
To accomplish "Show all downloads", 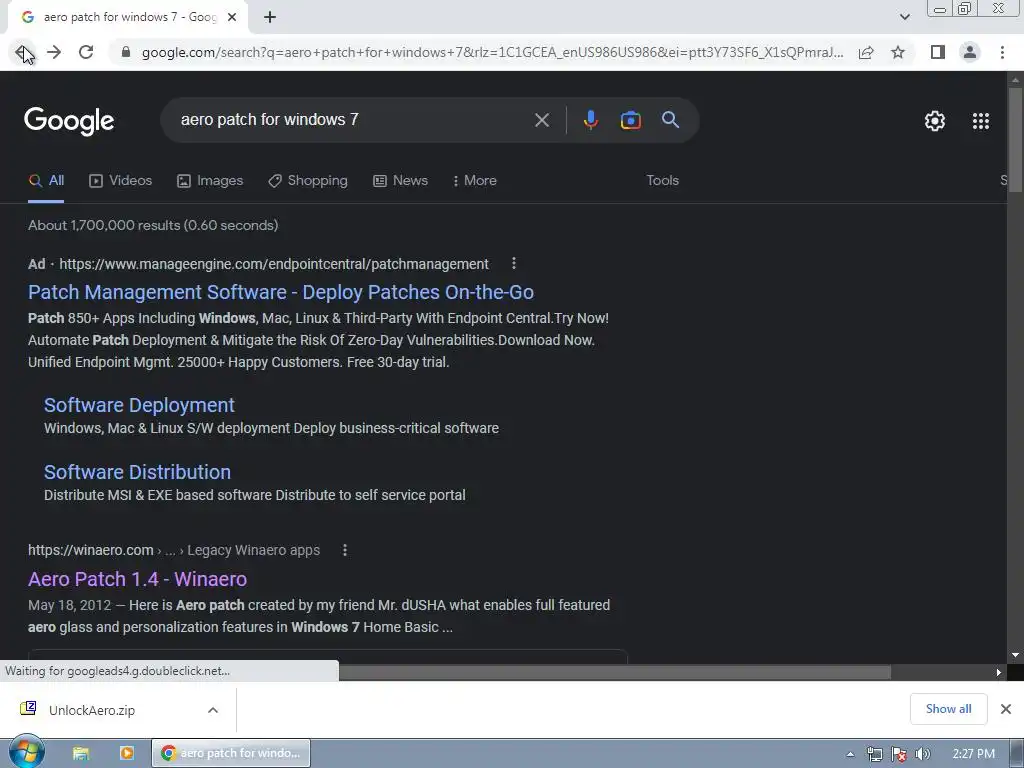I will (x=948, y=709).
